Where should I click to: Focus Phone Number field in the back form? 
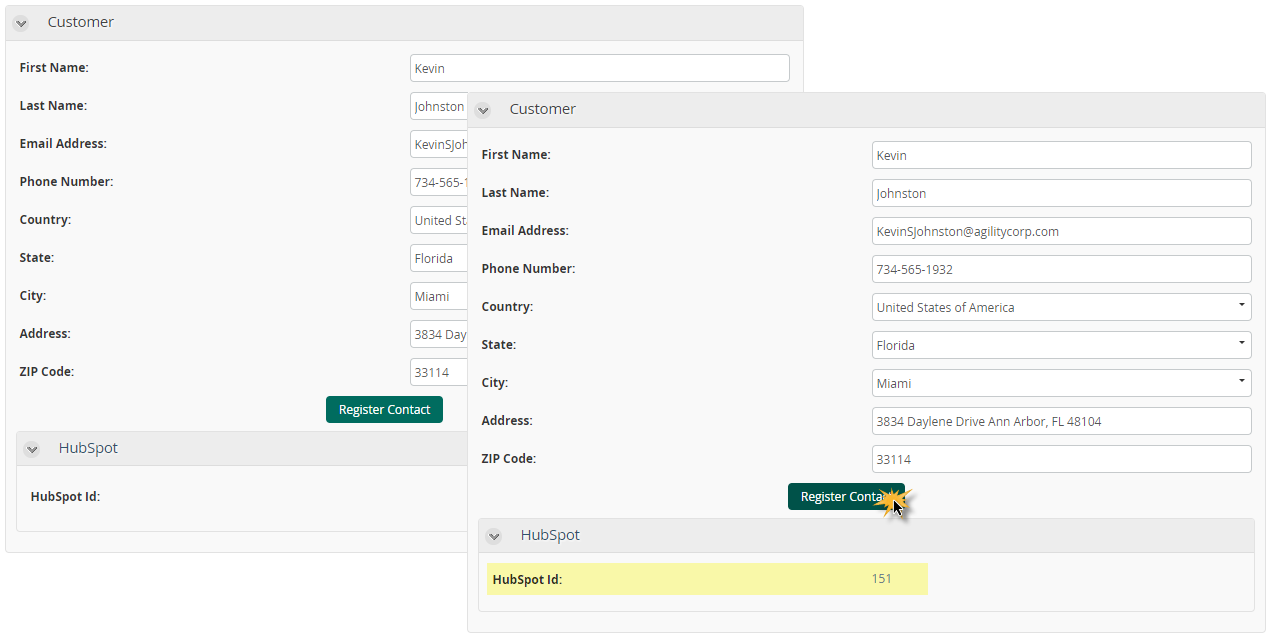tap(439, 182)
